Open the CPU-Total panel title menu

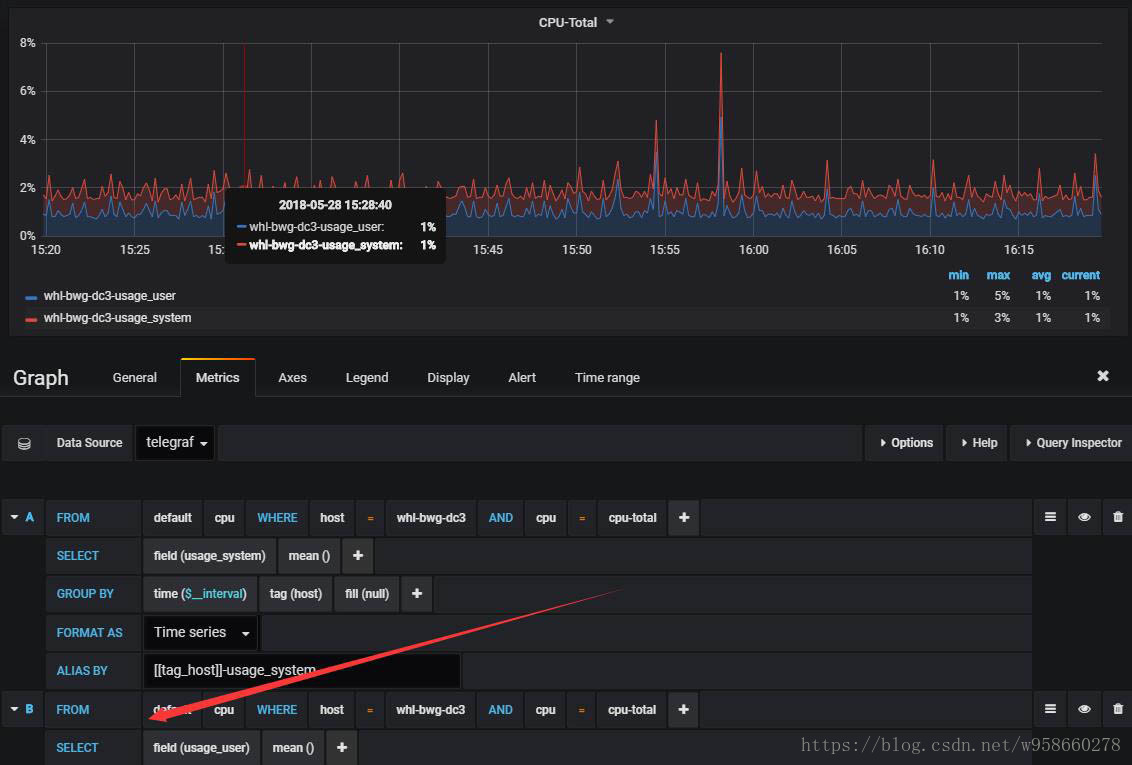pos(576,22)
